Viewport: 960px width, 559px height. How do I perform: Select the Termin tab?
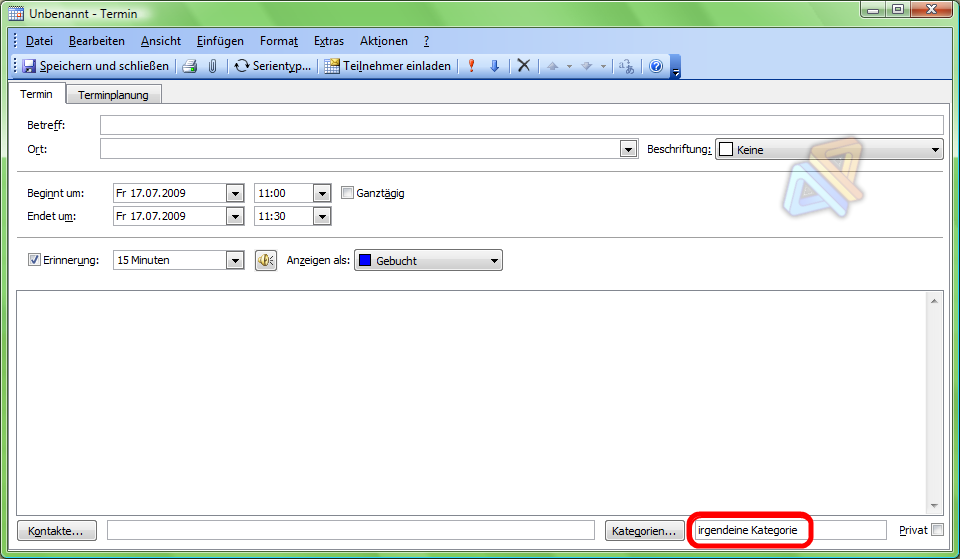tap(36, 94)
